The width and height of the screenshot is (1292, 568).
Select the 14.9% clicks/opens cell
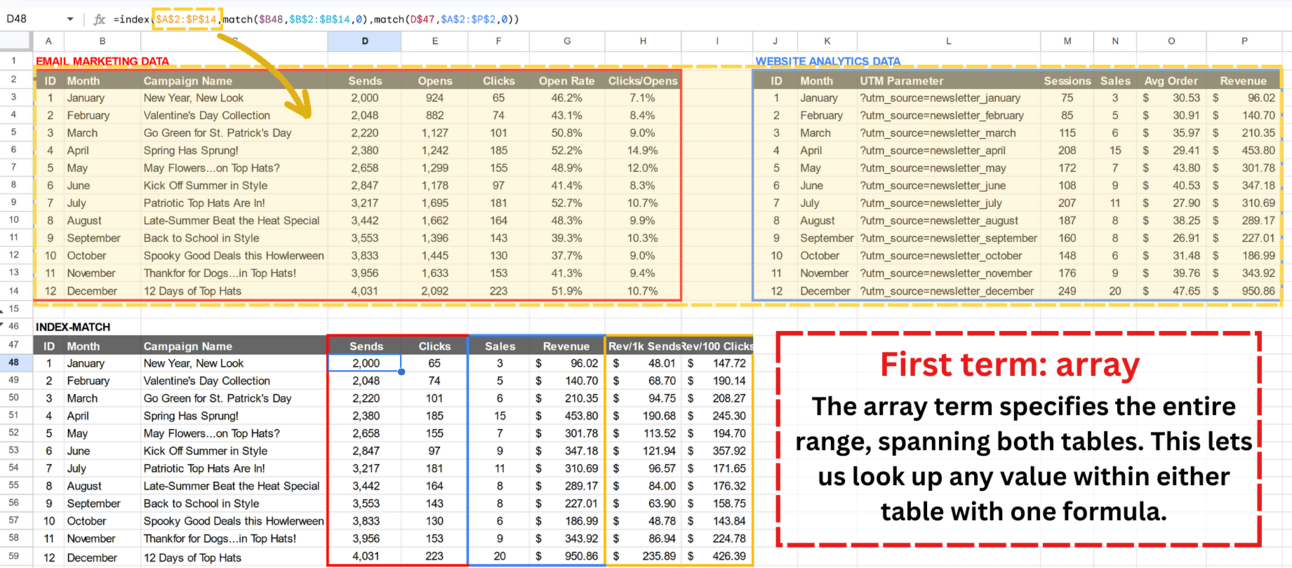[x=642, y=151]
